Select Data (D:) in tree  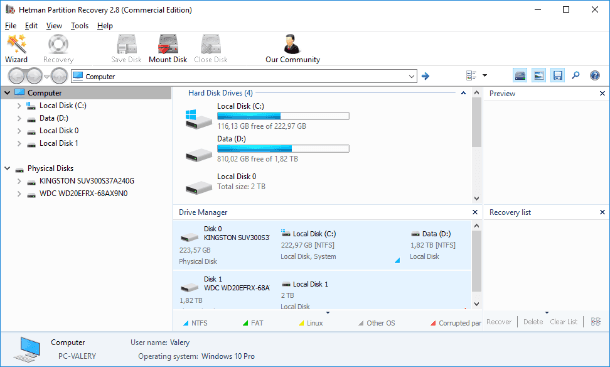[54, 118]
